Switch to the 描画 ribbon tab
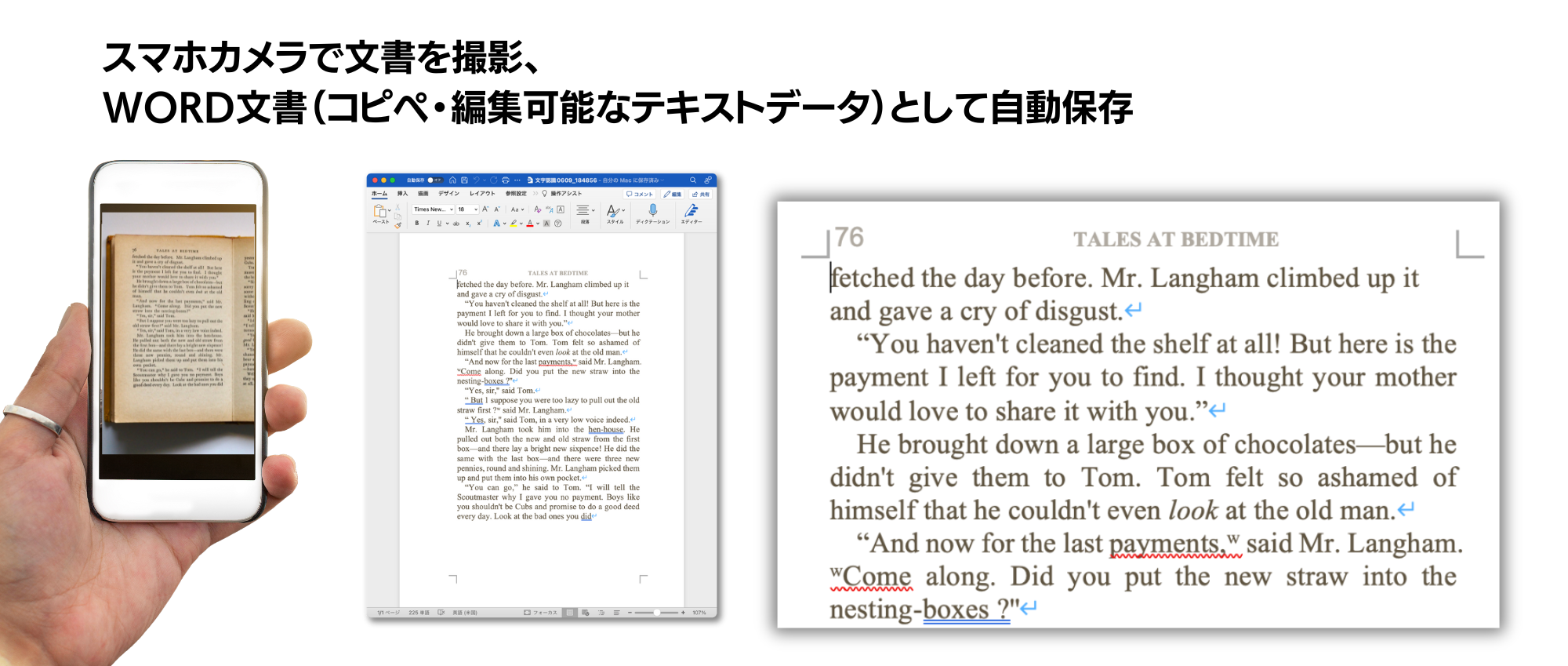 (x=423, y=194)
